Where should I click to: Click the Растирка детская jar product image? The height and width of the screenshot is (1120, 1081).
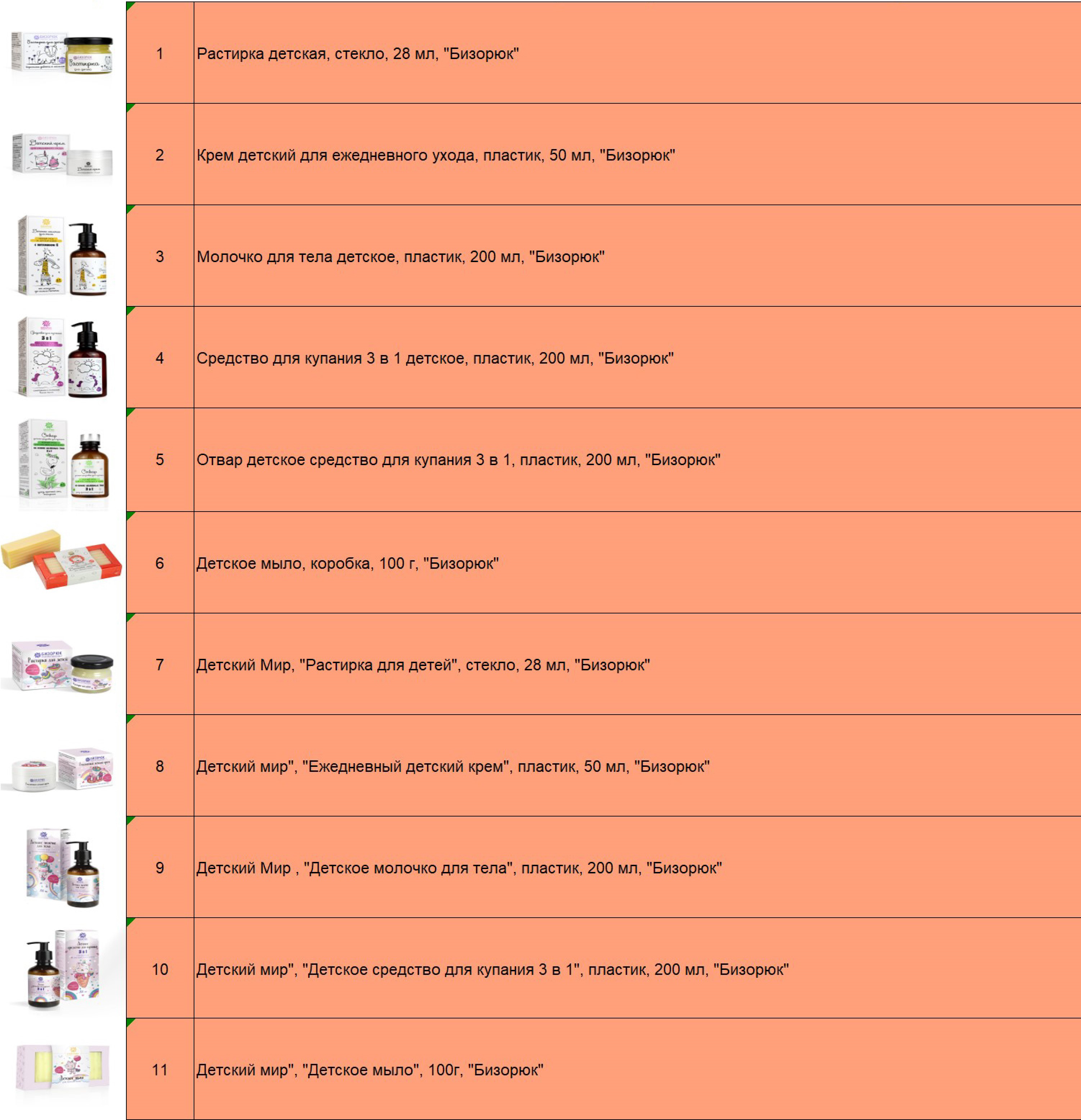pos(62,53)
